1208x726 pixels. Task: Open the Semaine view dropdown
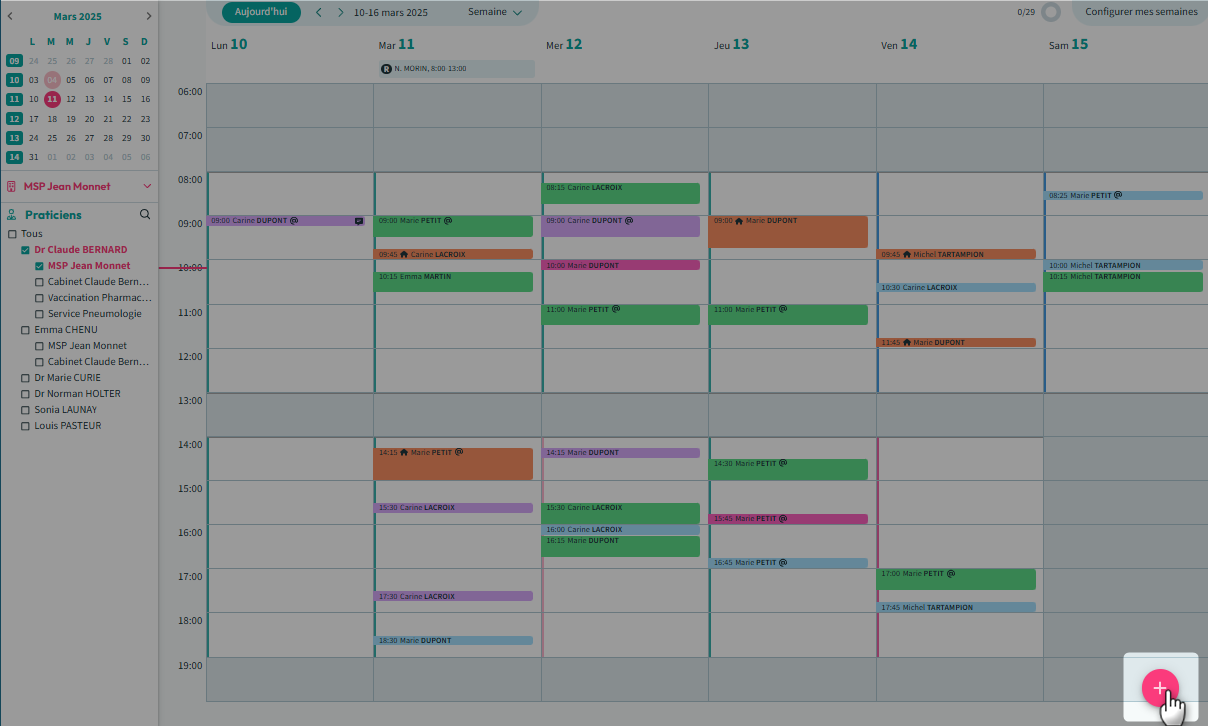[x=495, y=13]
